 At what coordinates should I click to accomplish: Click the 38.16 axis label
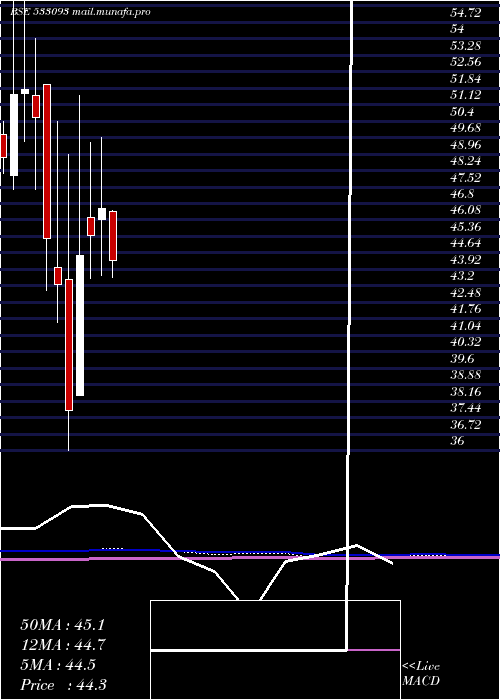pyautogui.click(x=466, y=392)
